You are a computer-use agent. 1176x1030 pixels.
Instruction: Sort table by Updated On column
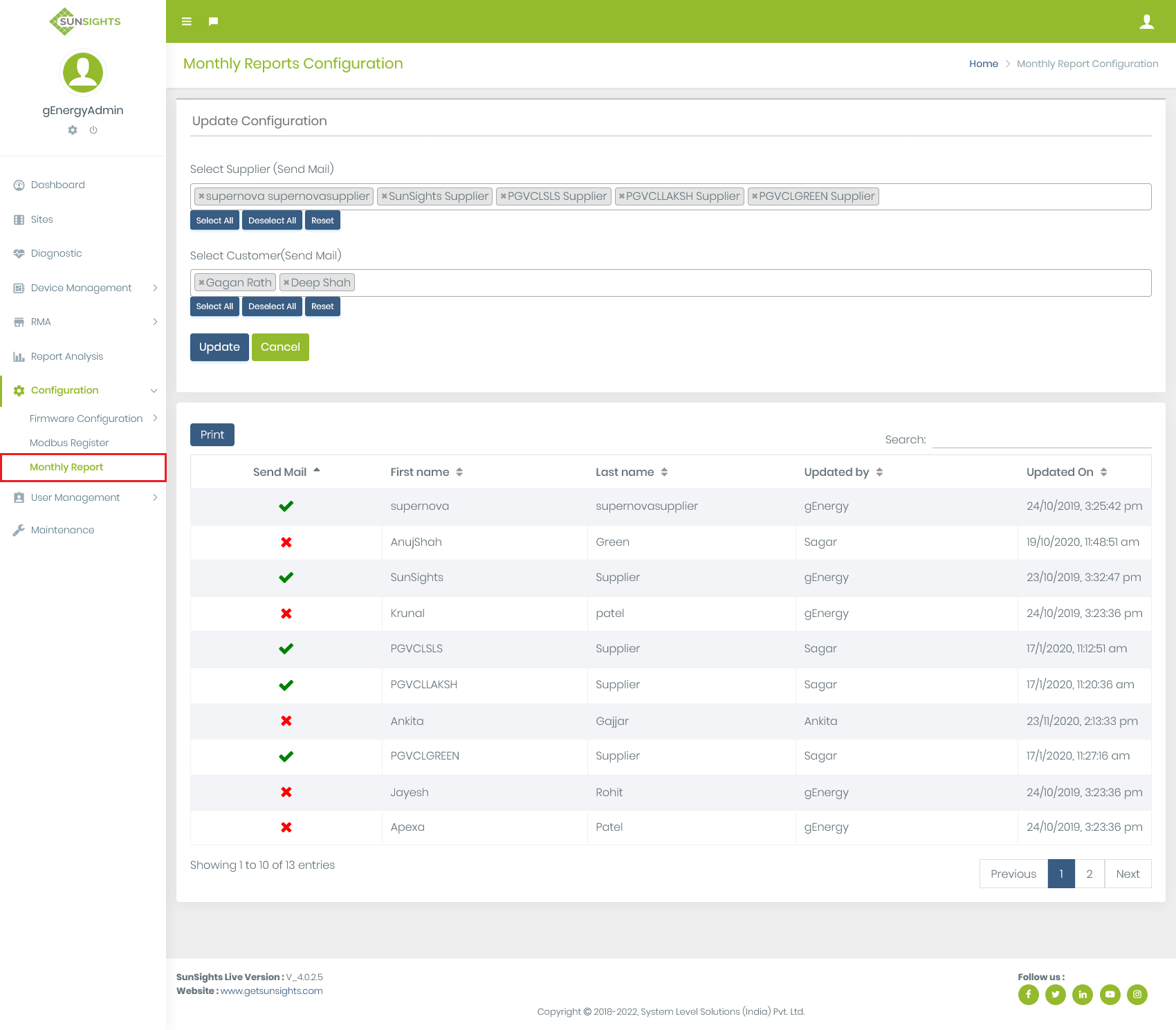[1066, 472]
